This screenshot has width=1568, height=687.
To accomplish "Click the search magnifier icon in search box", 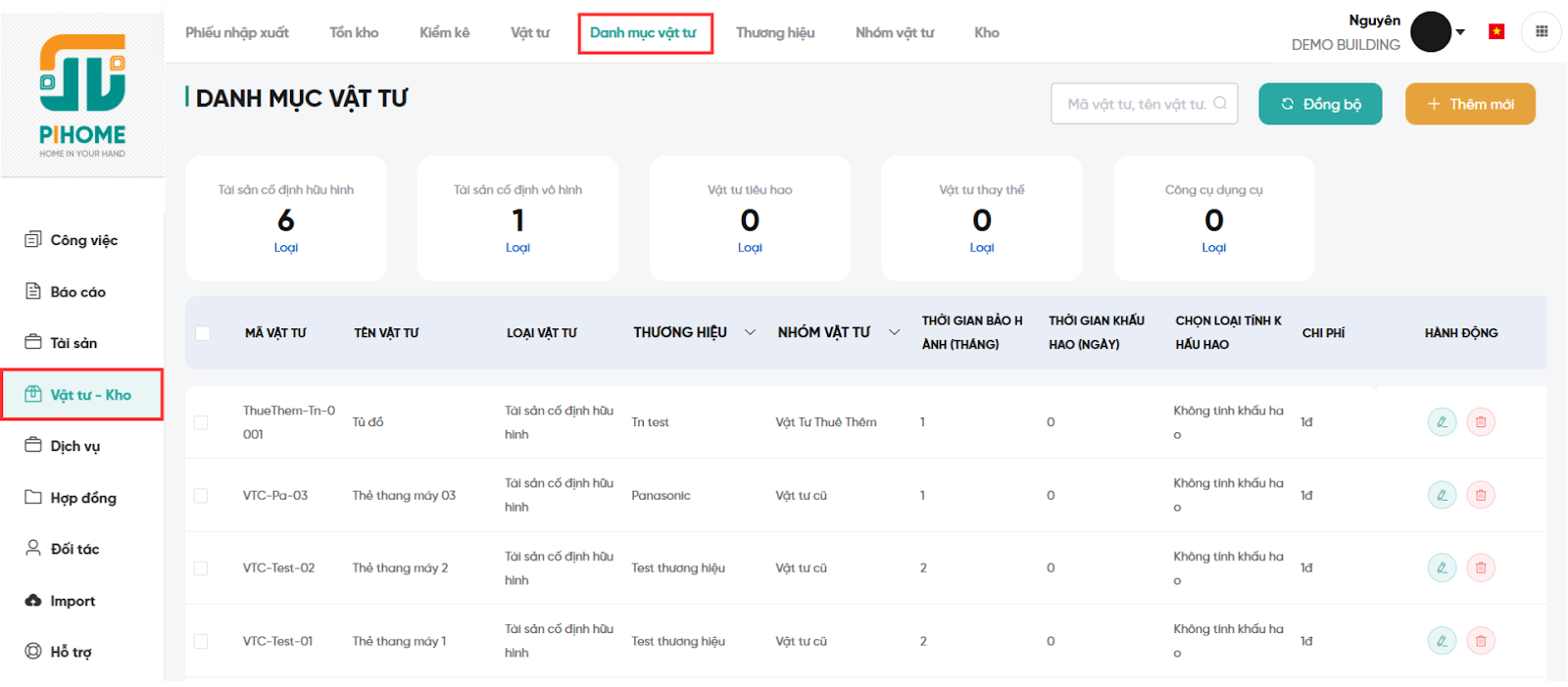I will tap(1220, 103).
